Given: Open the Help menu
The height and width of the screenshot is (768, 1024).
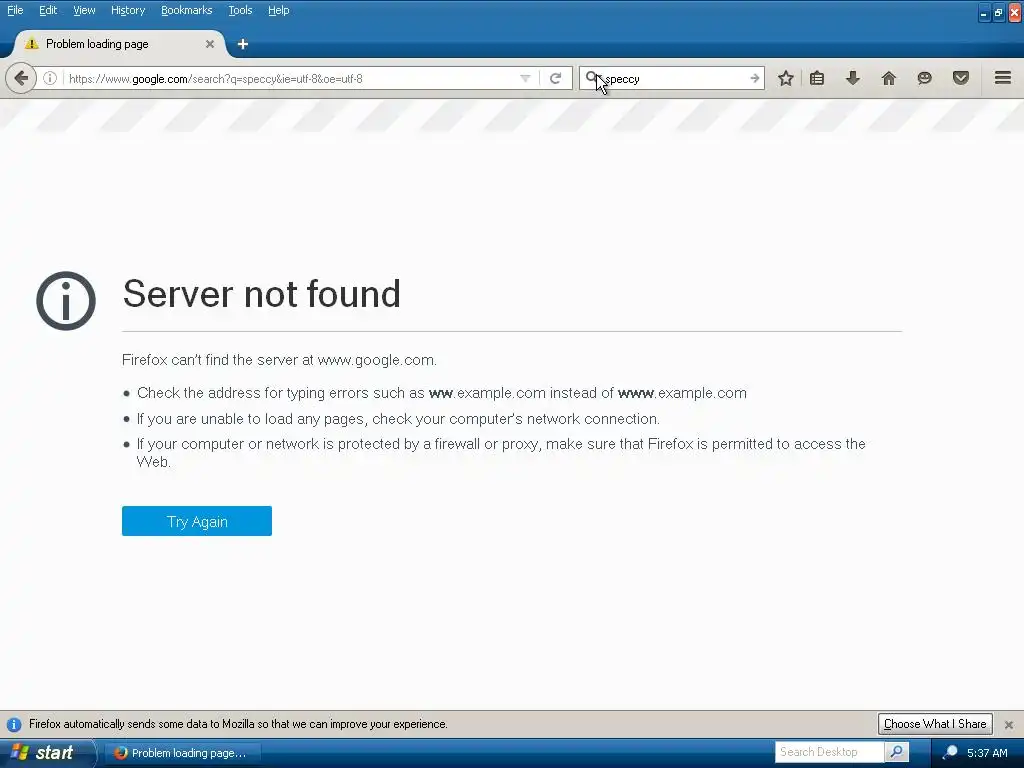Looking at the screenshot, I should coord(279,10).
